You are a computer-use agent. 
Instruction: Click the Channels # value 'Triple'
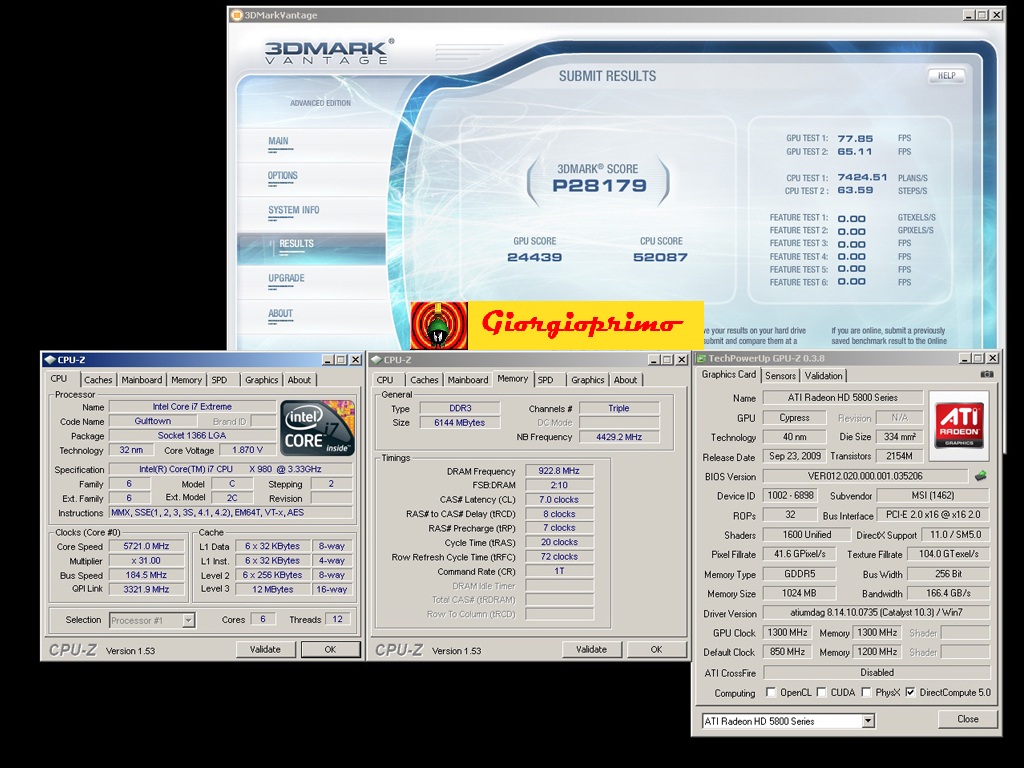click(619, 408)
